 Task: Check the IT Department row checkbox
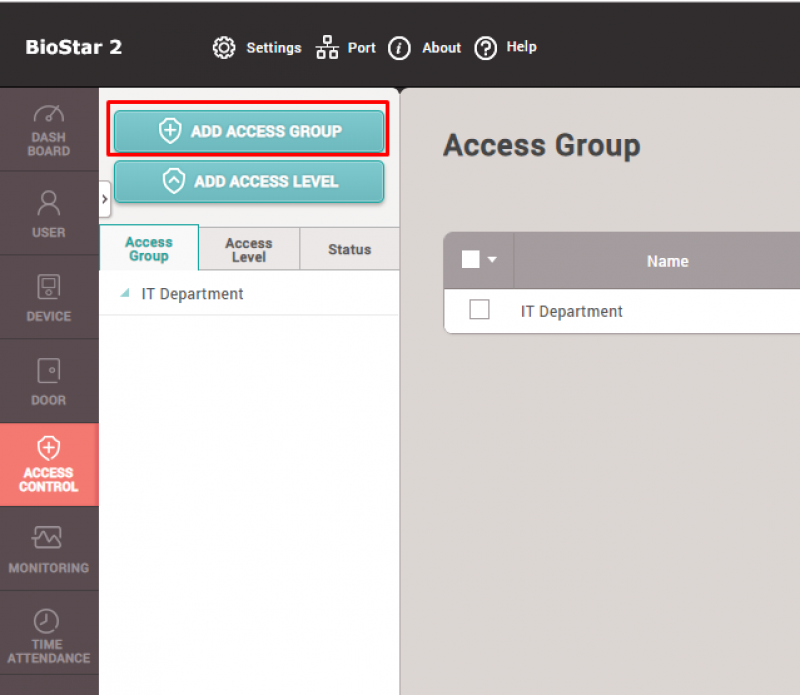[479, 310]
